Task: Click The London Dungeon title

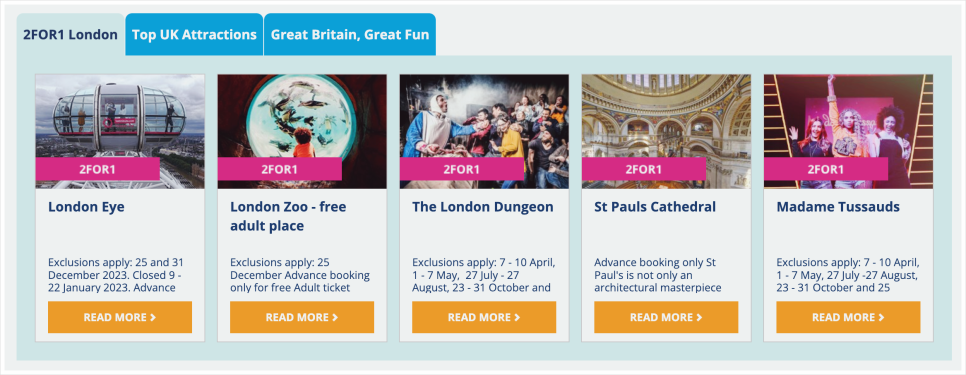Action: (x=483, y=207)
